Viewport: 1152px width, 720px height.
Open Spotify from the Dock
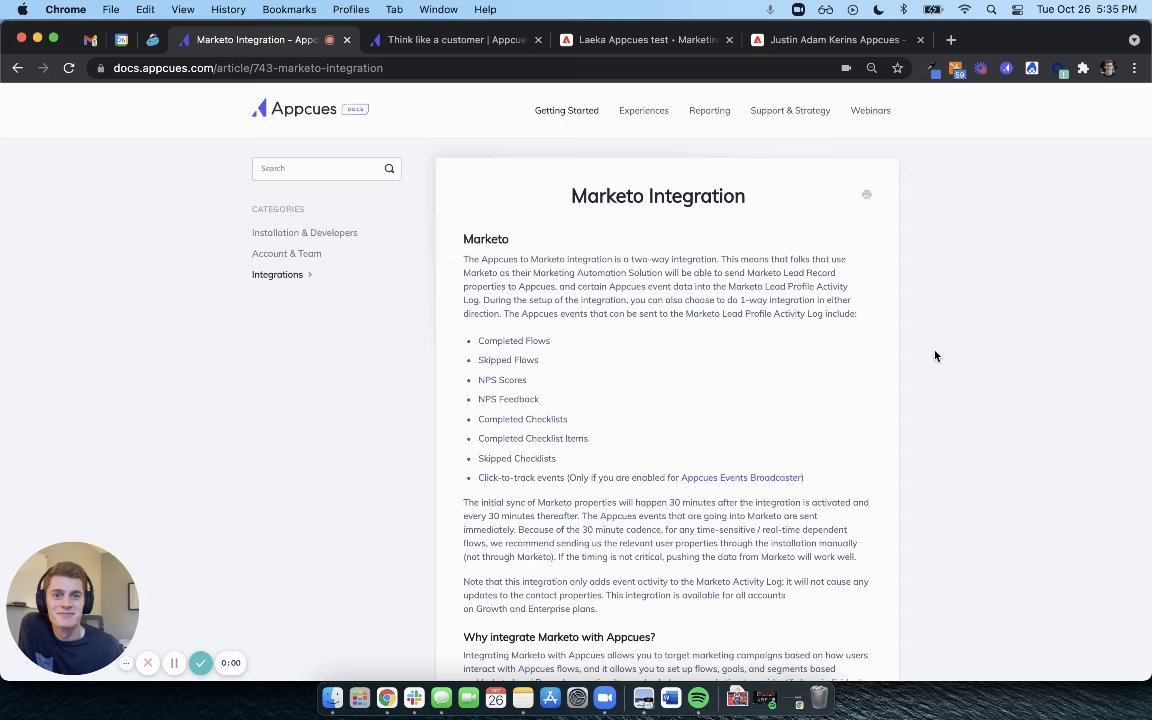click(698, 697)
